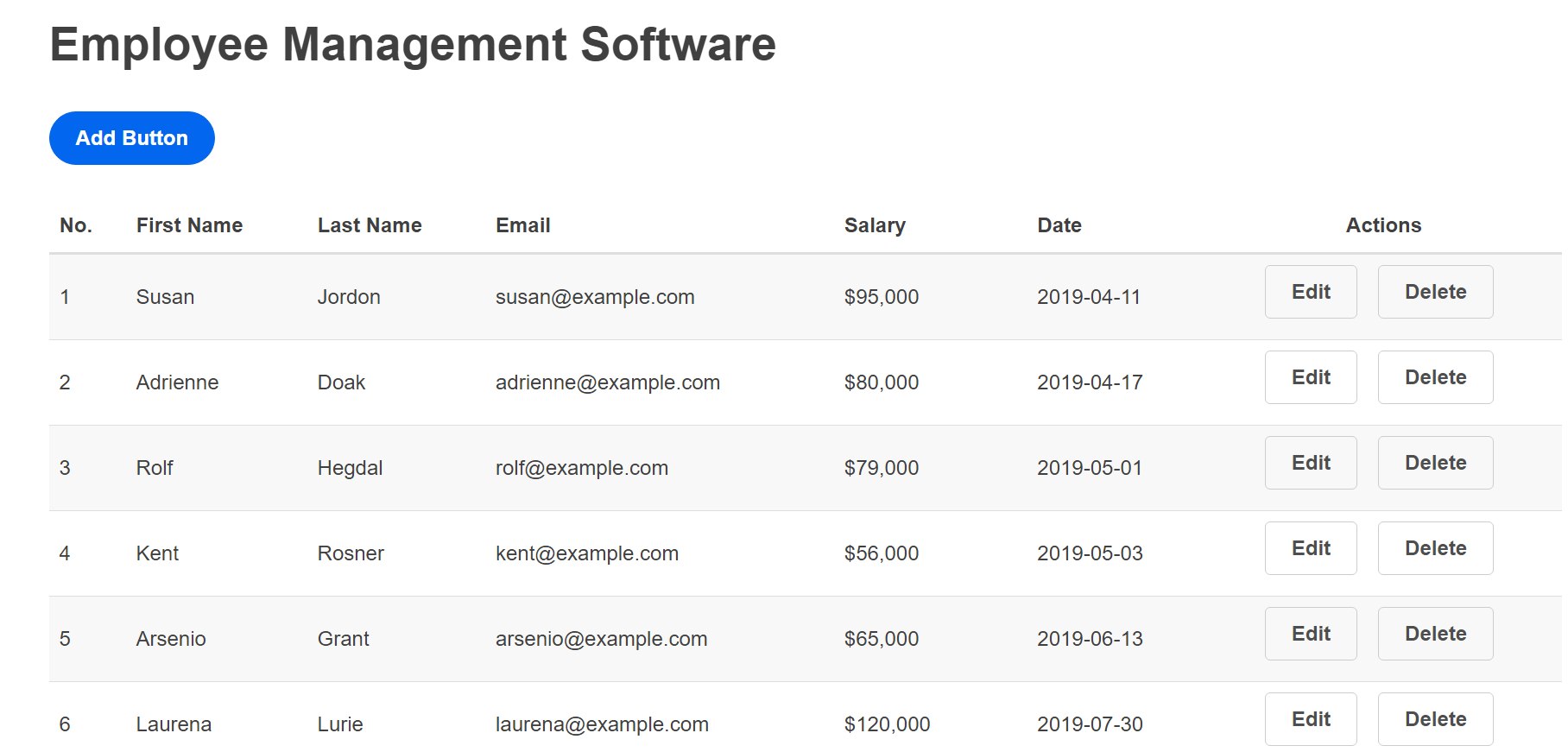This screenshot has width=1568, height=752.
Task: Delete Laurena Lurie's record
Action: pyautogui.click(x=1435, y=719)
